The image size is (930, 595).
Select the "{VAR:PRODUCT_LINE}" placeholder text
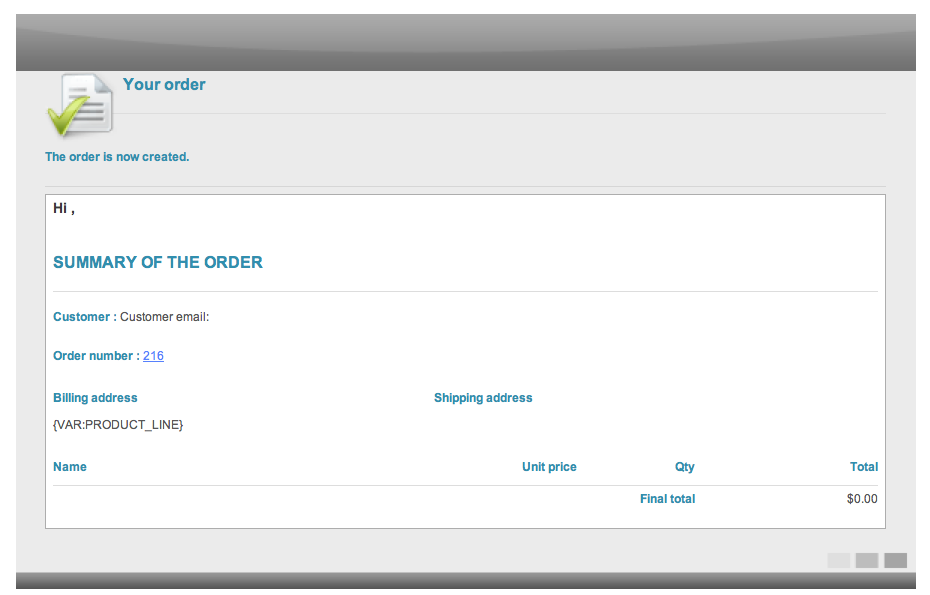118,425
